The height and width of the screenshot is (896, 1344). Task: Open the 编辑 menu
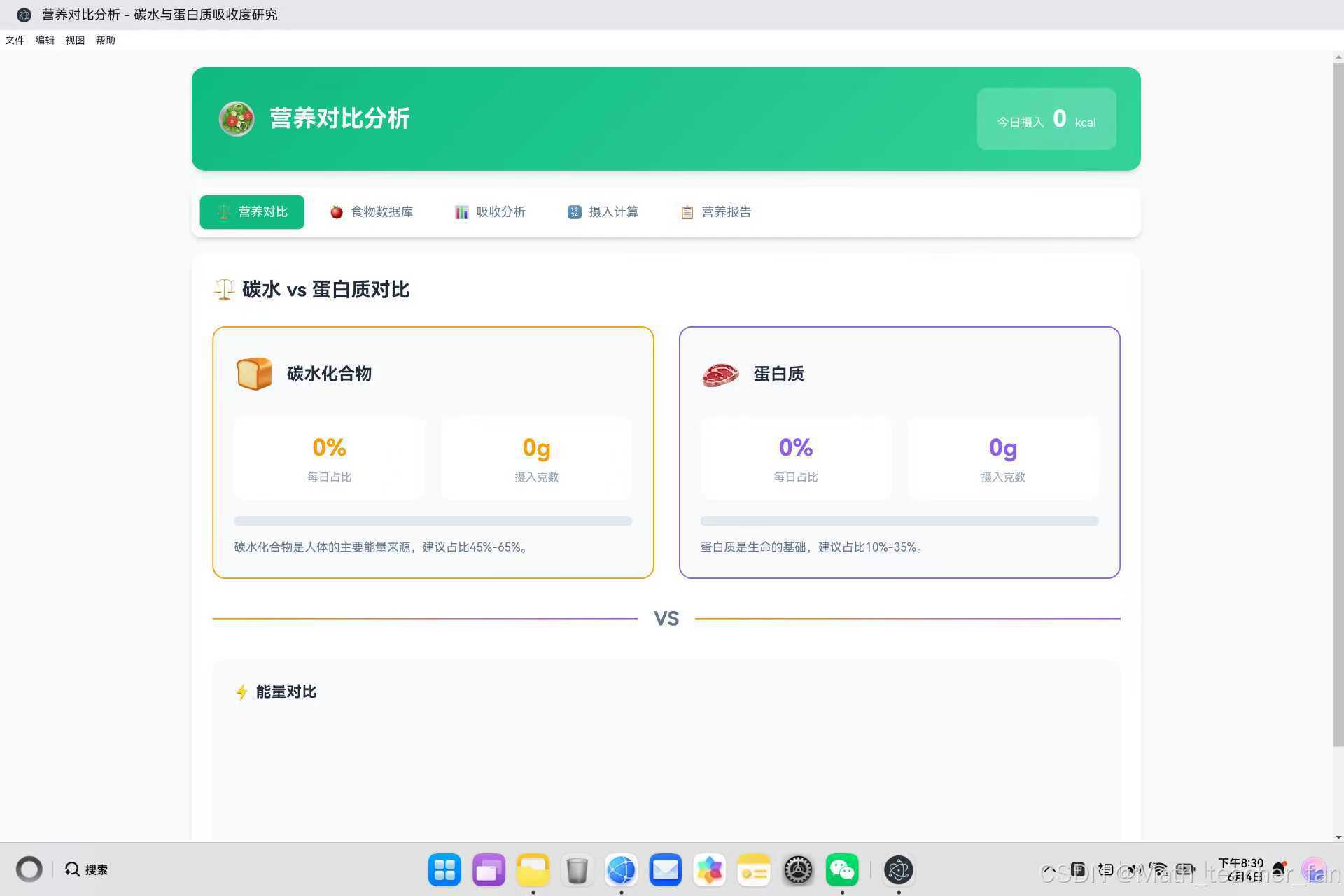(45, 40)
